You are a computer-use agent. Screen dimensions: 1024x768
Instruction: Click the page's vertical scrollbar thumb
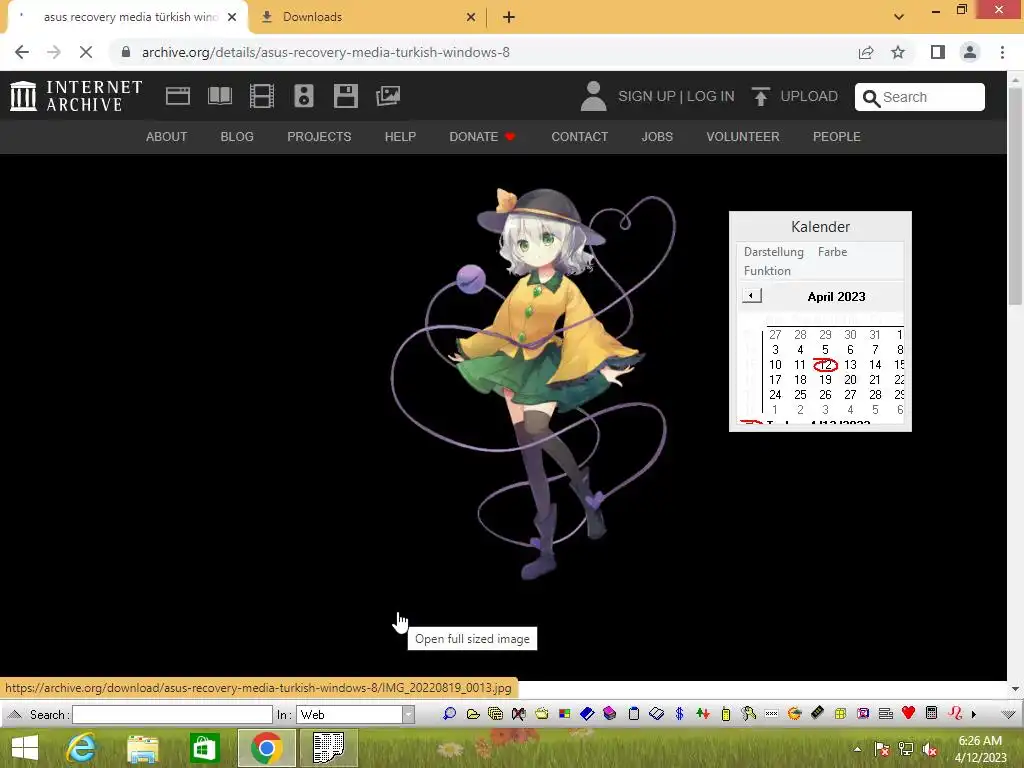pos(1014,196)
